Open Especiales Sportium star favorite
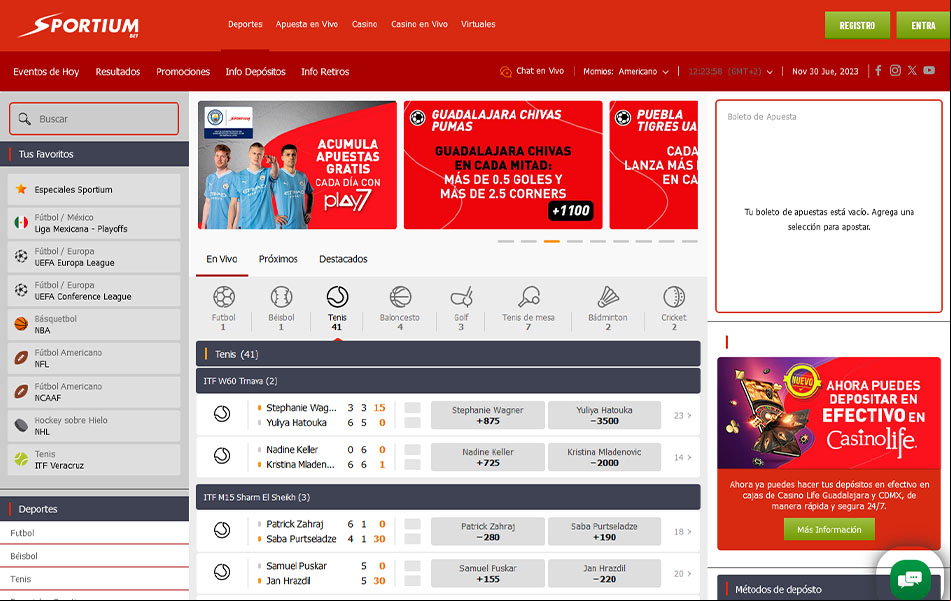The image size is (951, 601). click(94, 190)
